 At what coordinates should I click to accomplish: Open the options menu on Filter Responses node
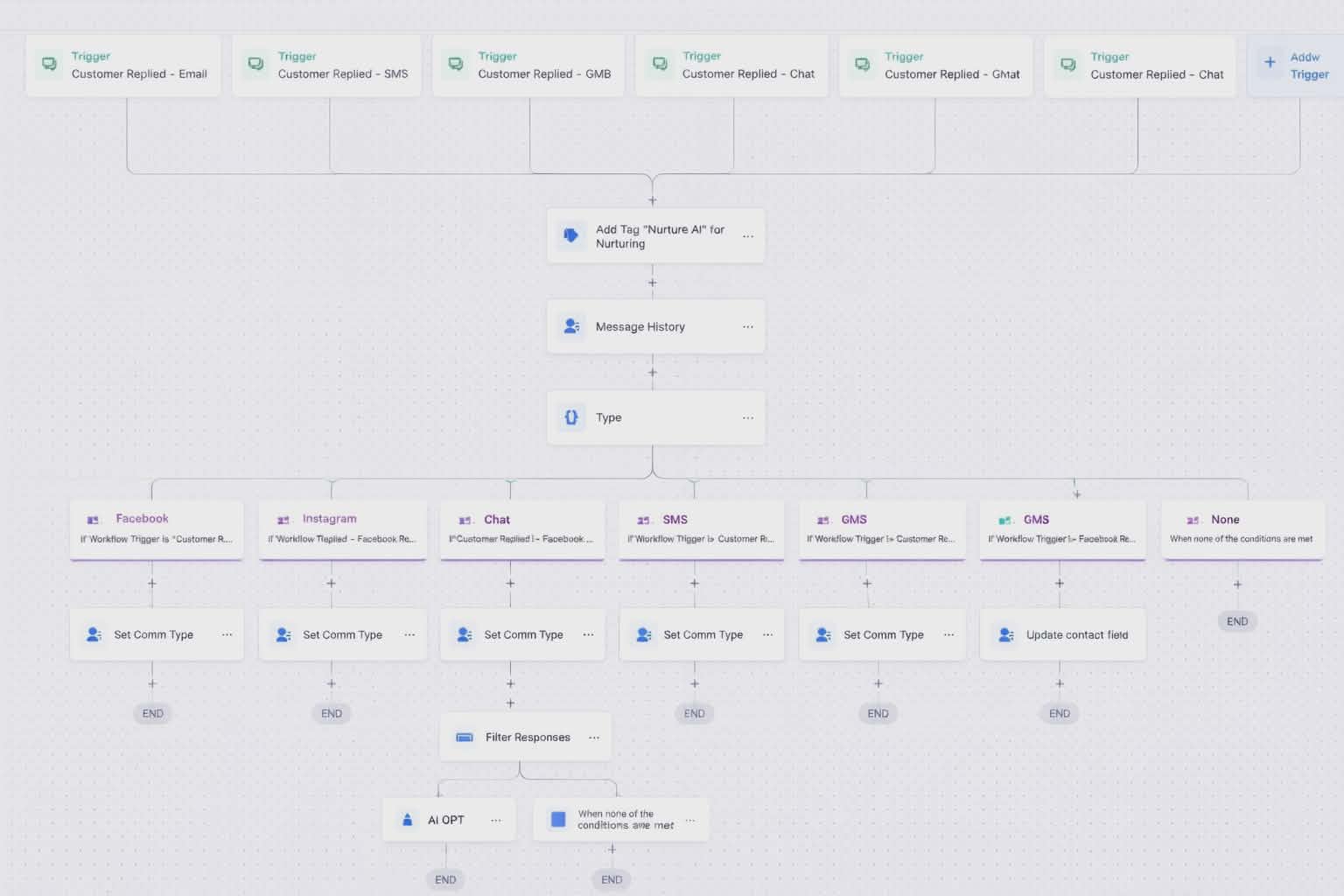tap(594, 737)
